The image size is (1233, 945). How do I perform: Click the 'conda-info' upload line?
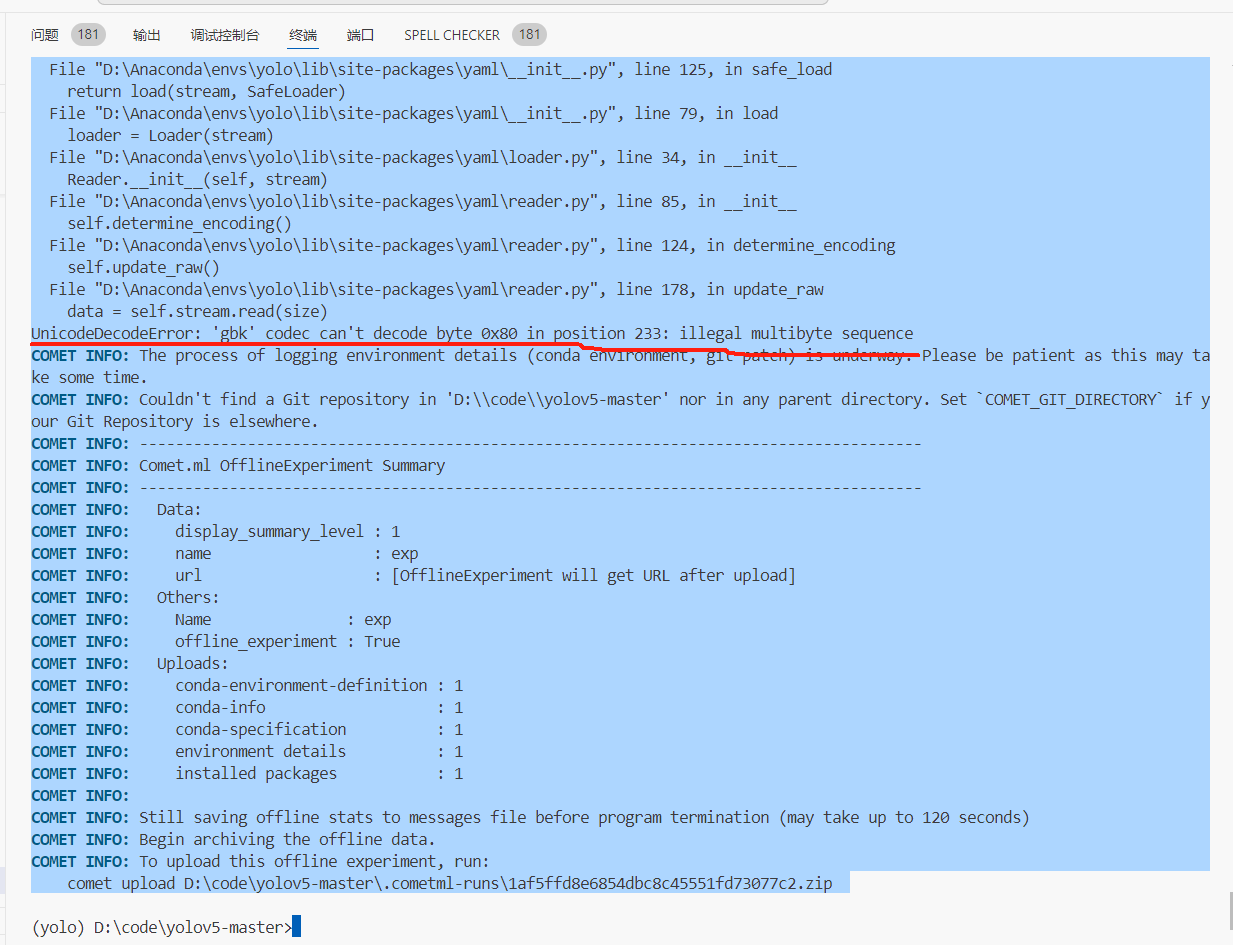coord(319,707)
